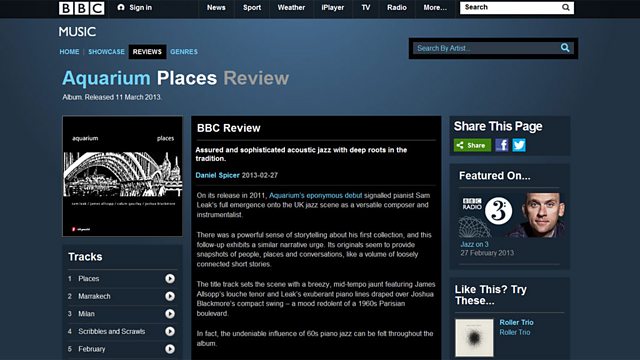Select the Places track name
The image size is (640, 360).
(89, 278)
